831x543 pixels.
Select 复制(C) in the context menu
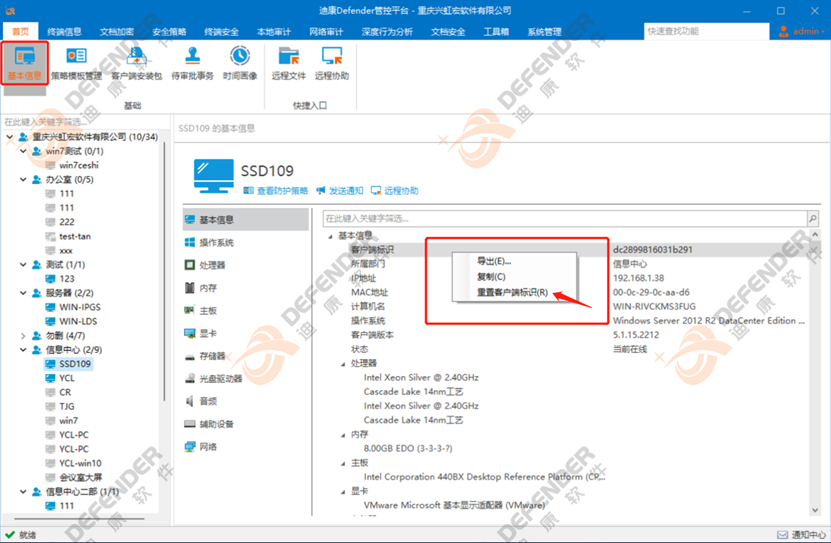pyautogui.click(x=491, y=277)
